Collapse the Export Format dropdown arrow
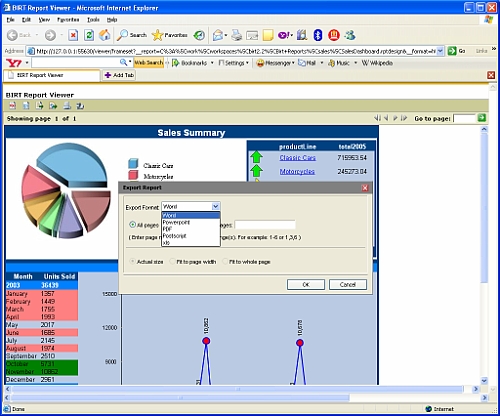The image size is (500, 416). (x=215, y=206)
